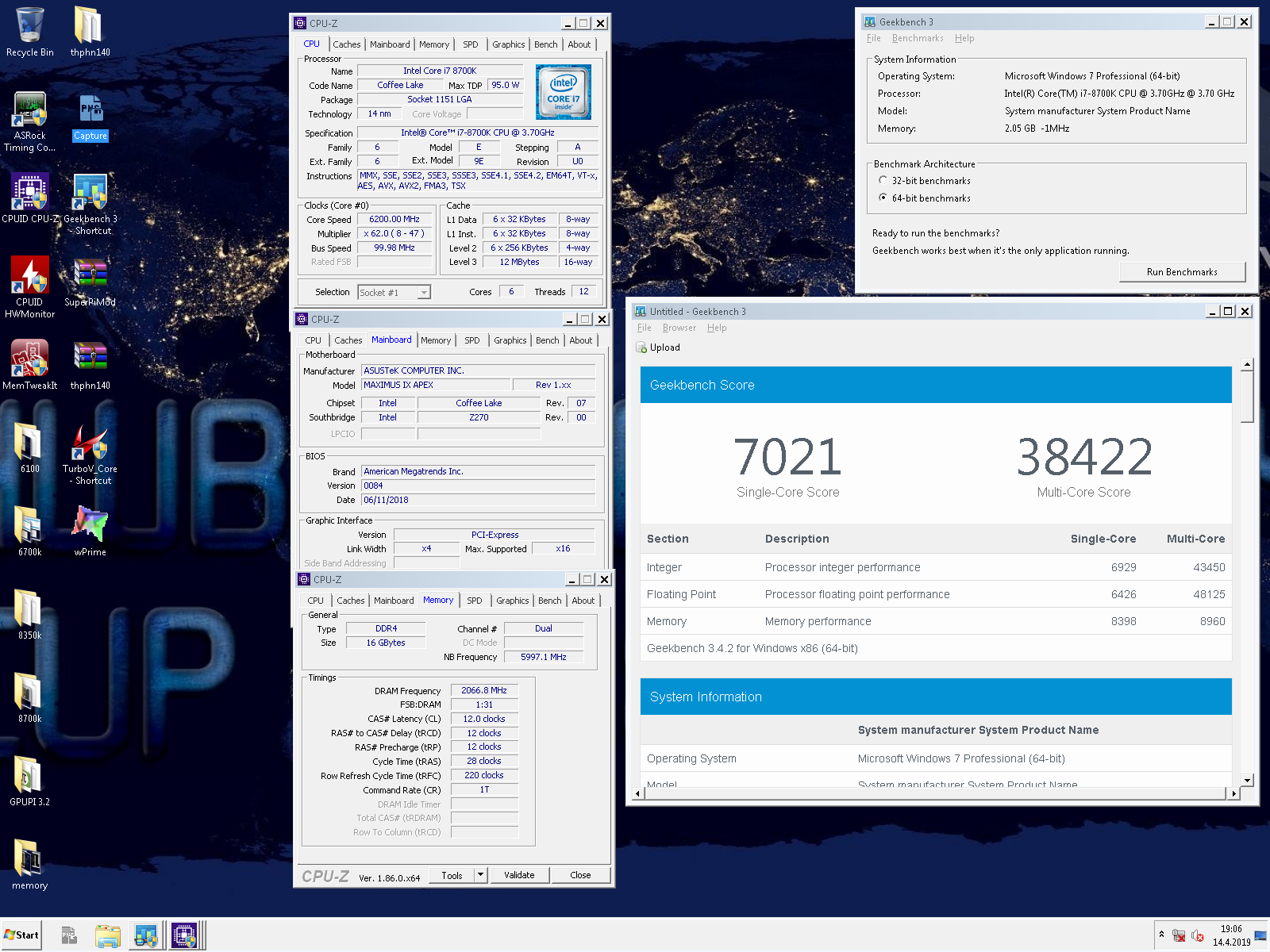Click the network icon in system tray
This screenshot has width=1270, height=952.
coord(1179,936)
